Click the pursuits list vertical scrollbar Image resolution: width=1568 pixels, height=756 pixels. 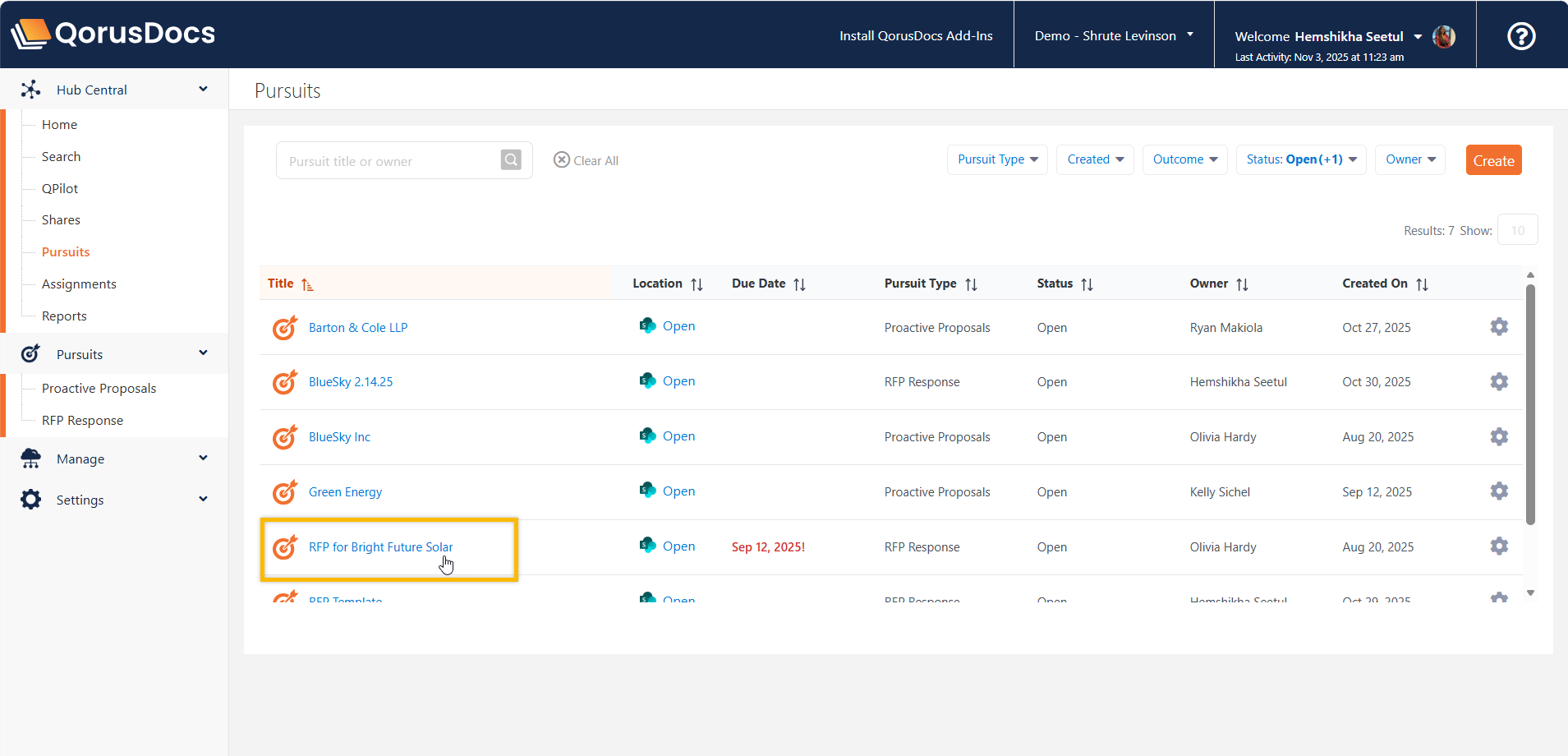[x=1530, y=403]
